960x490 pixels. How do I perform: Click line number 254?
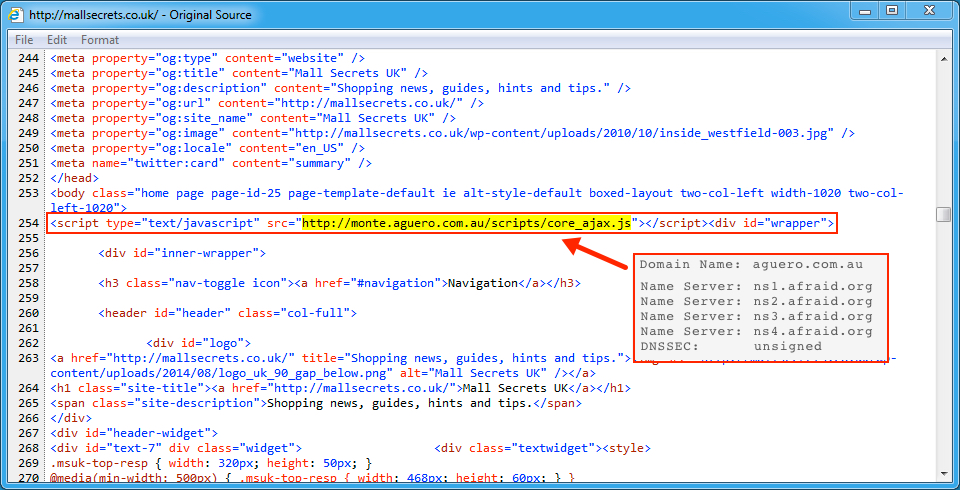click(x=29, y=223)
